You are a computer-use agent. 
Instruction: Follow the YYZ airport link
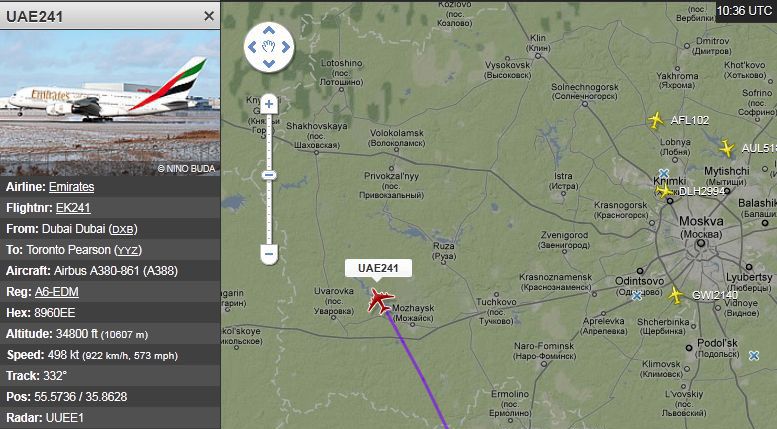pos(128,250)
